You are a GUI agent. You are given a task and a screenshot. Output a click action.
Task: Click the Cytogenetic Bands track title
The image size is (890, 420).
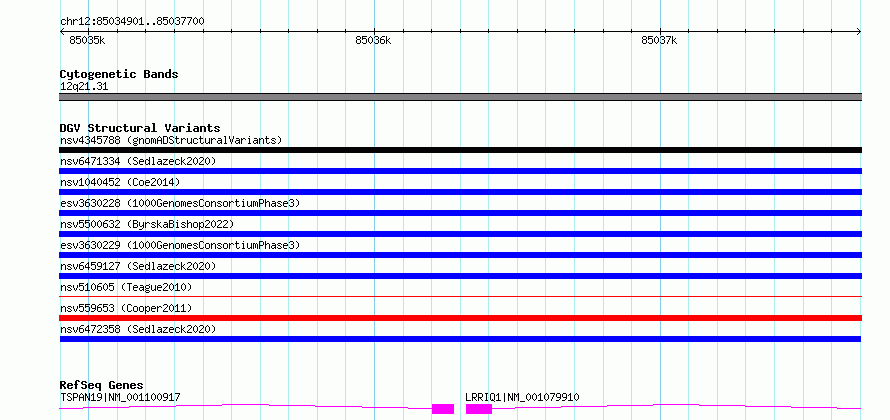pyautogui.click(x=119, y=74)
